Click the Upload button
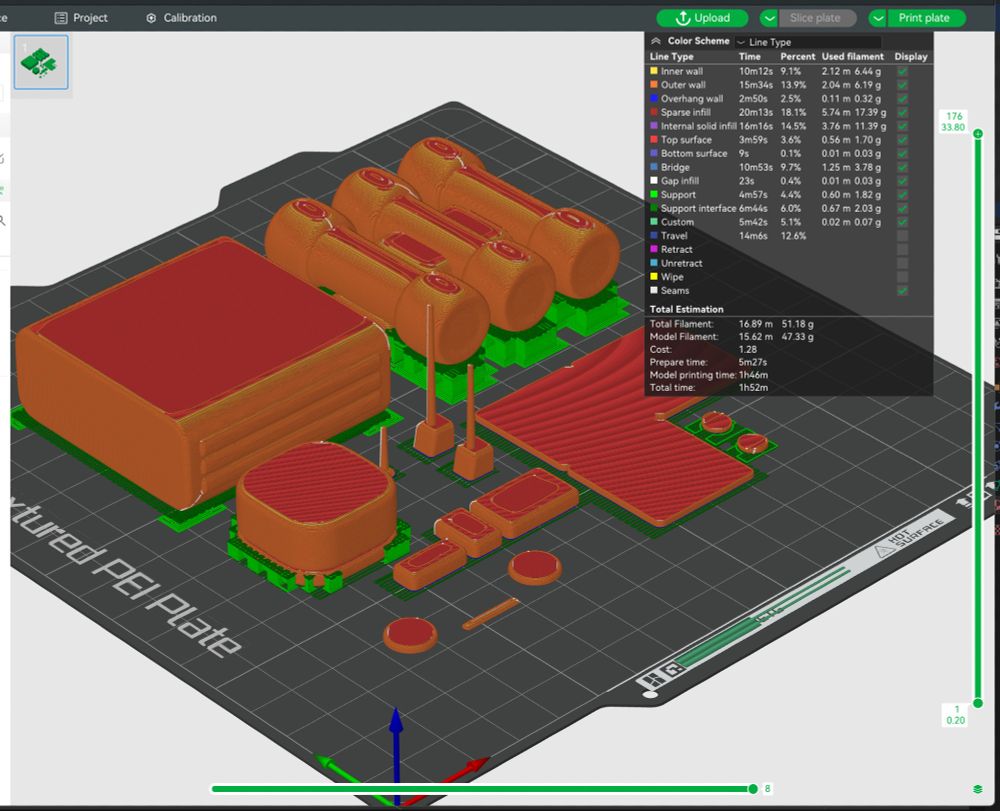The height and width of the screenshot is (811, 1000). 702,18
